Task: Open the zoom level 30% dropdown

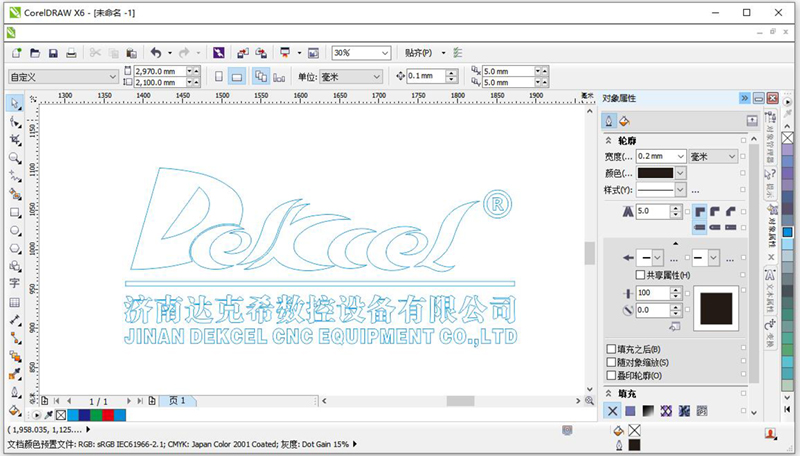Action: pyautogui.click(x=385, y=53)
